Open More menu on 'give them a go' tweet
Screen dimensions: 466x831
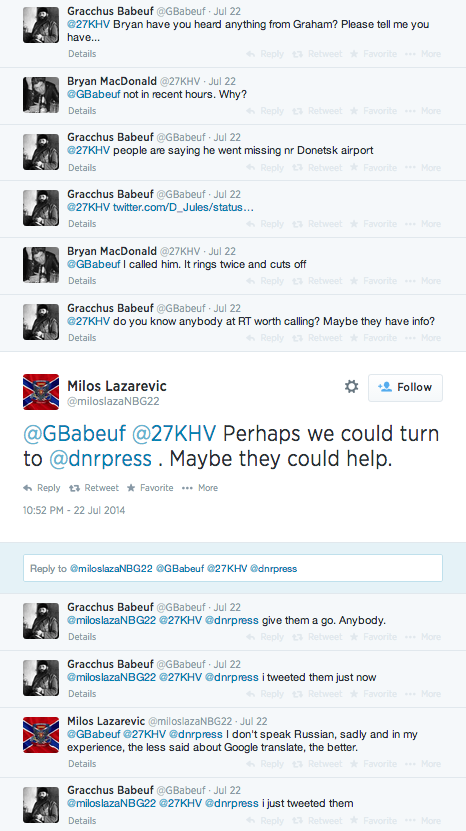pos(423,636)
